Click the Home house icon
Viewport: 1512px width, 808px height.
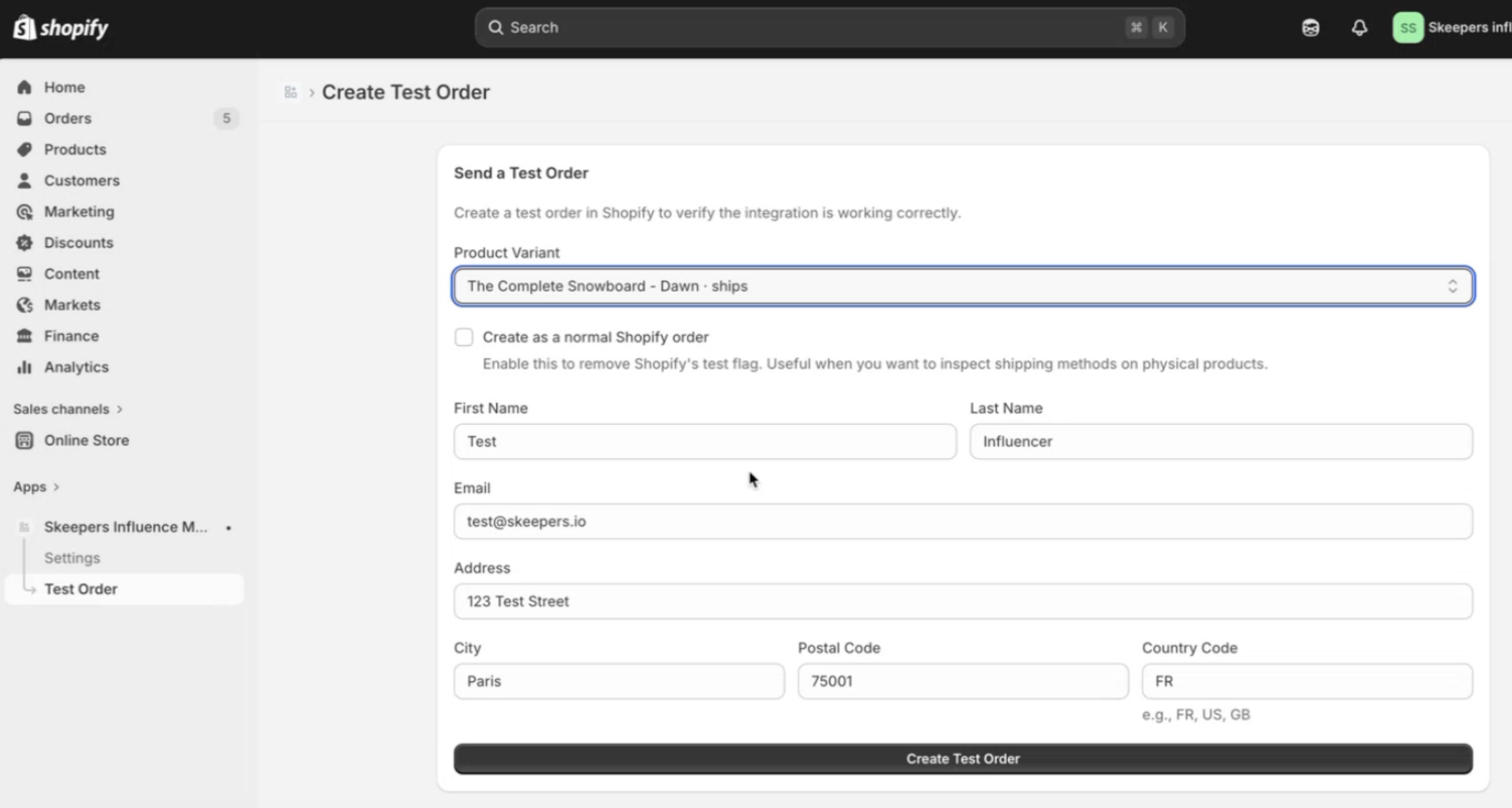coord(24,87)
